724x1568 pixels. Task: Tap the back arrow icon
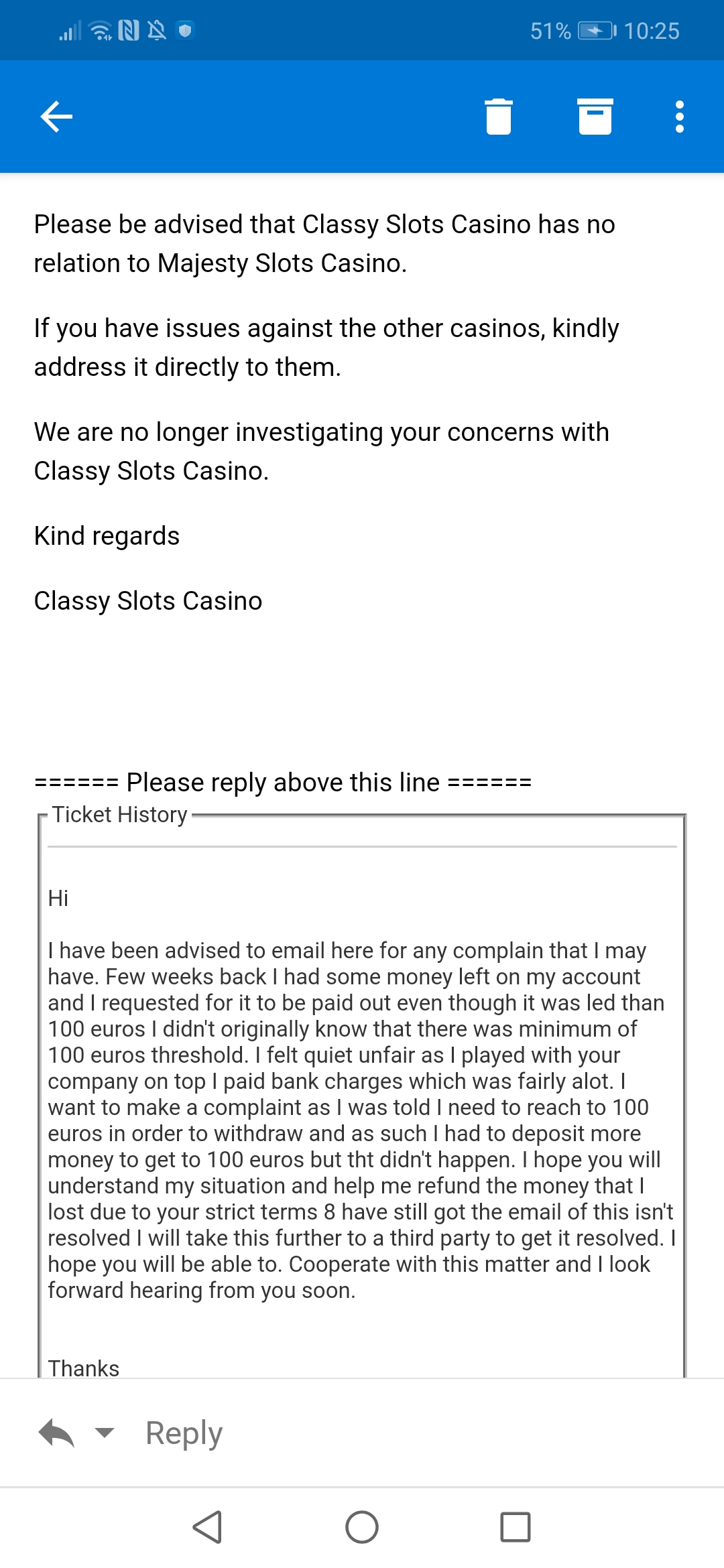(56, 117)
